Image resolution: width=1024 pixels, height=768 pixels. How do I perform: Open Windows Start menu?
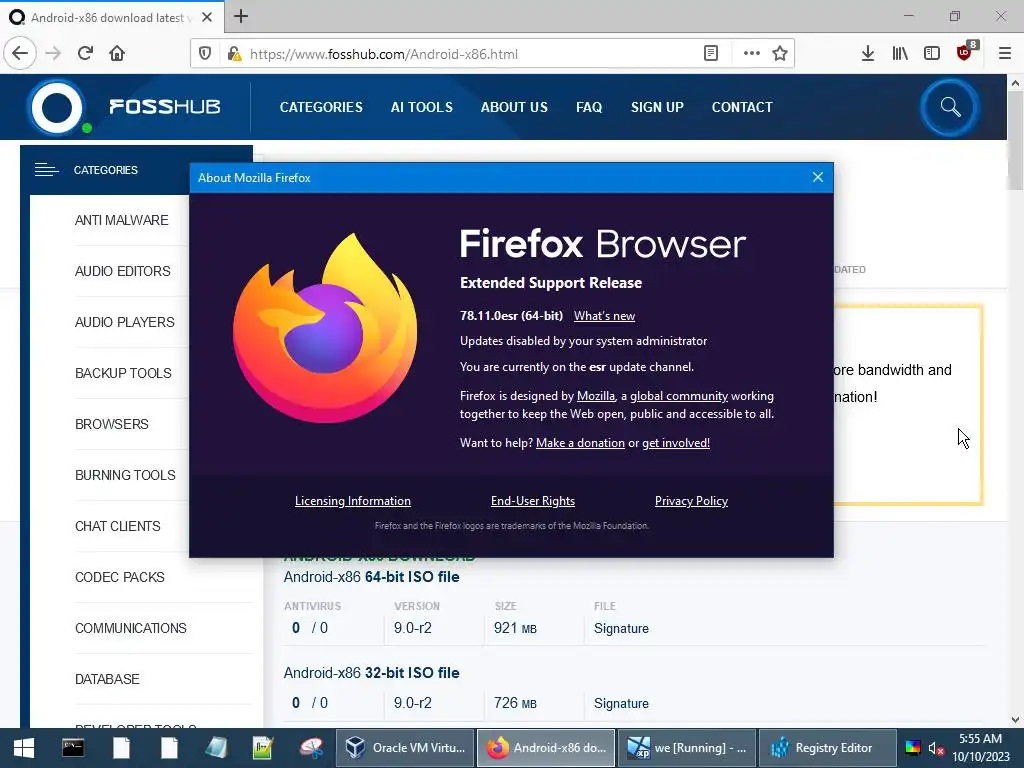[24, 748]
